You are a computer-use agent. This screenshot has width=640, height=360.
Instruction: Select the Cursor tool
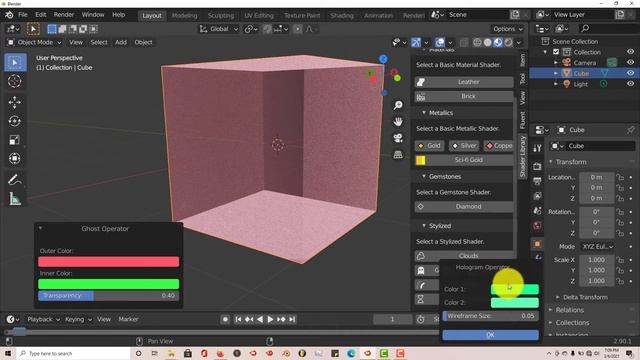tap(15, 81)
